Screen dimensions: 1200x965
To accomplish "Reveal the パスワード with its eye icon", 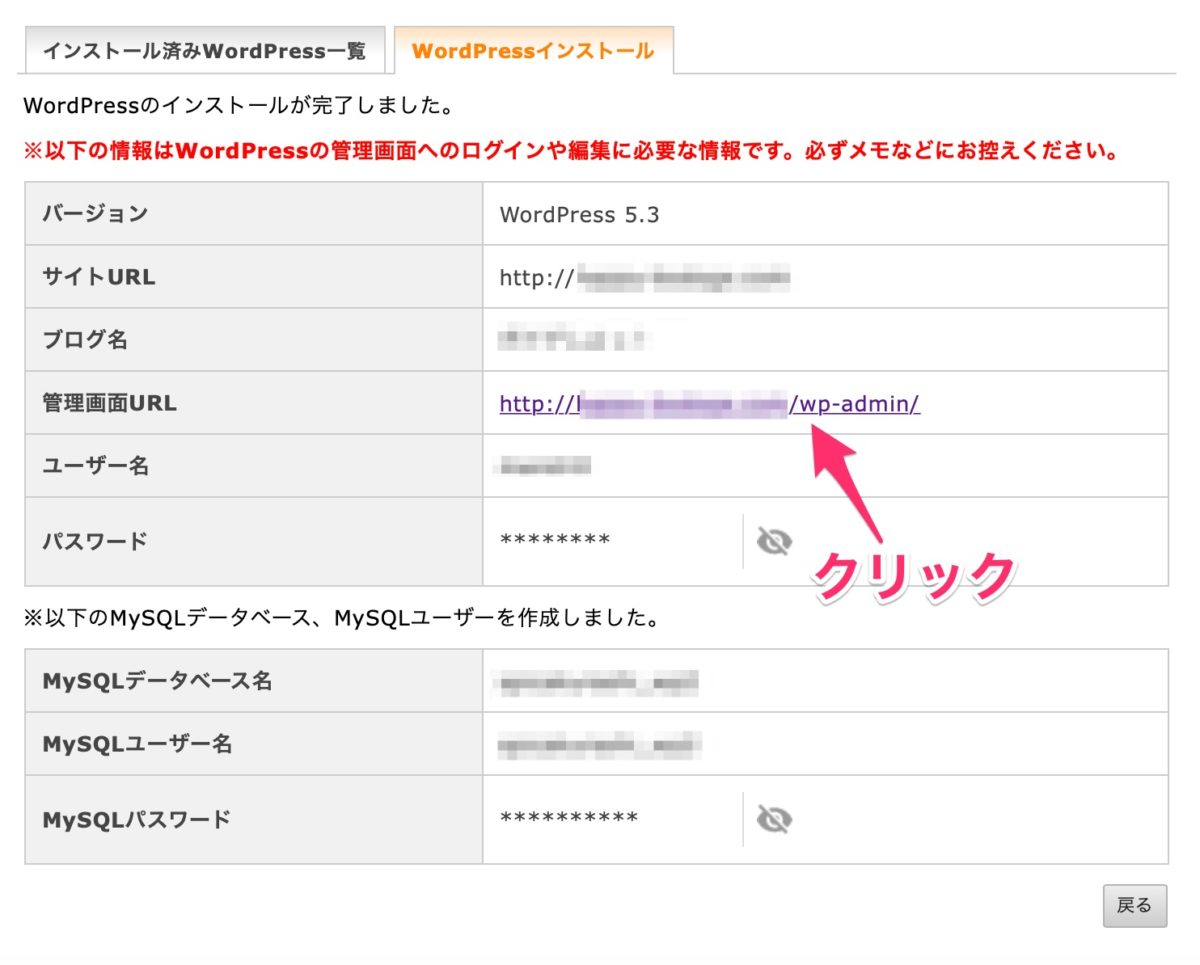I will click(x=774, y=542).
